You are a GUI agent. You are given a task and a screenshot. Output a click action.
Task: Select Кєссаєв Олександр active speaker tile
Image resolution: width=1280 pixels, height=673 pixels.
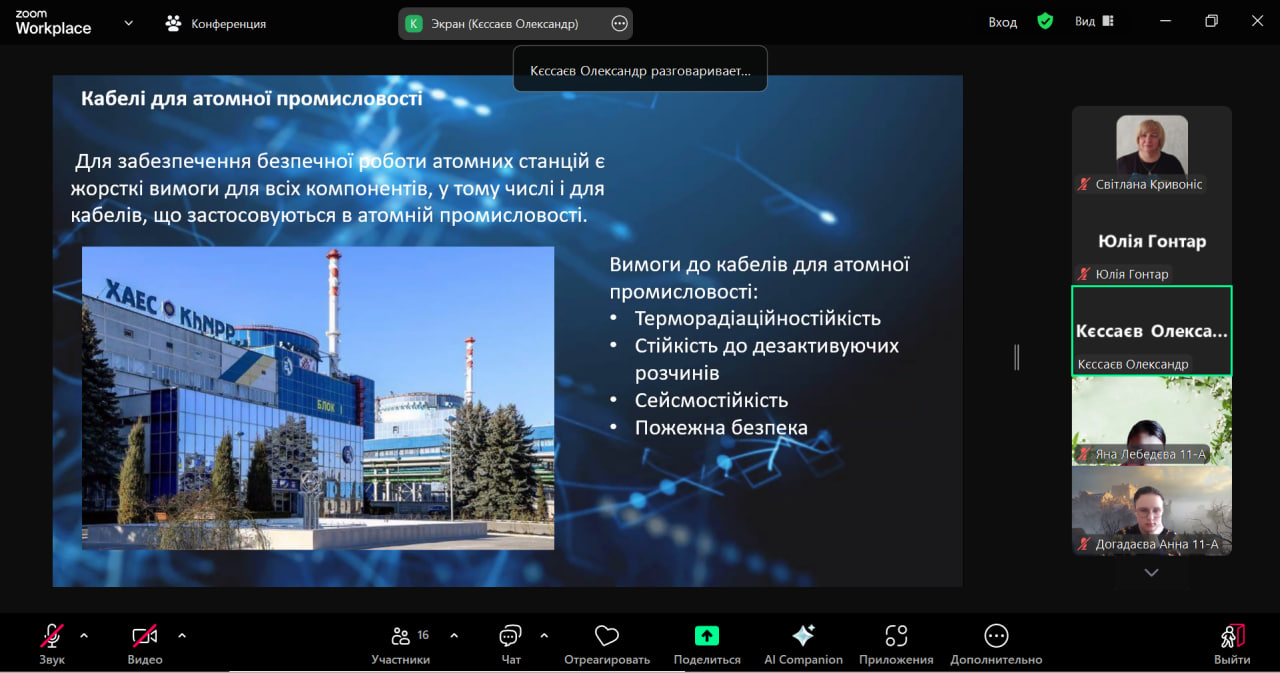pos(1152,331)
